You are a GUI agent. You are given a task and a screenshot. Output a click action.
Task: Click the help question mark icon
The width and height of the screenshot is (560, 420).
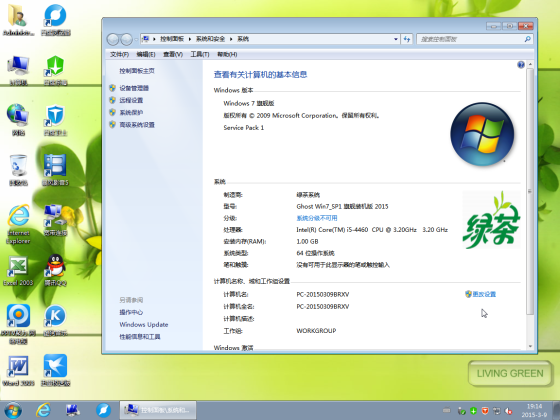point(521,65)
